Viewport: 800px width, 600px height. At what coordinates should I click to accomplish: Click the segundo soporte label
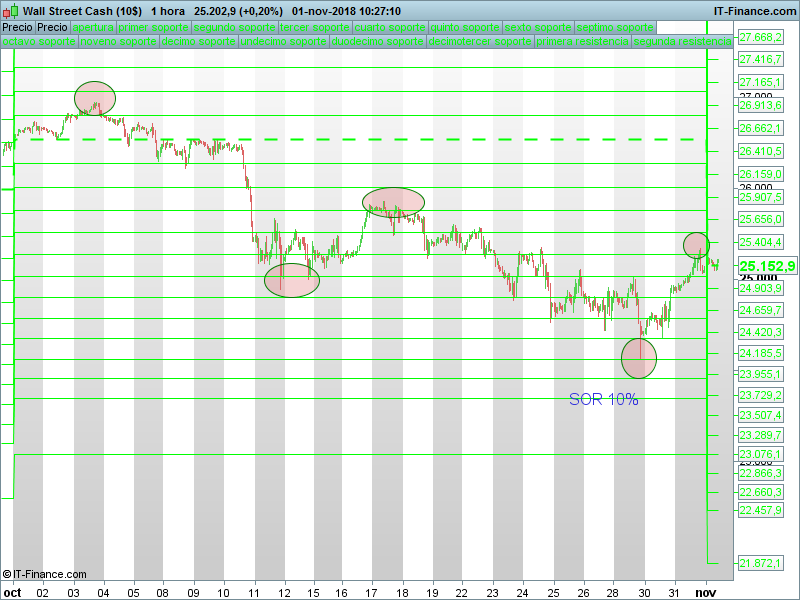pyautogui.click(x=234, y=28)
